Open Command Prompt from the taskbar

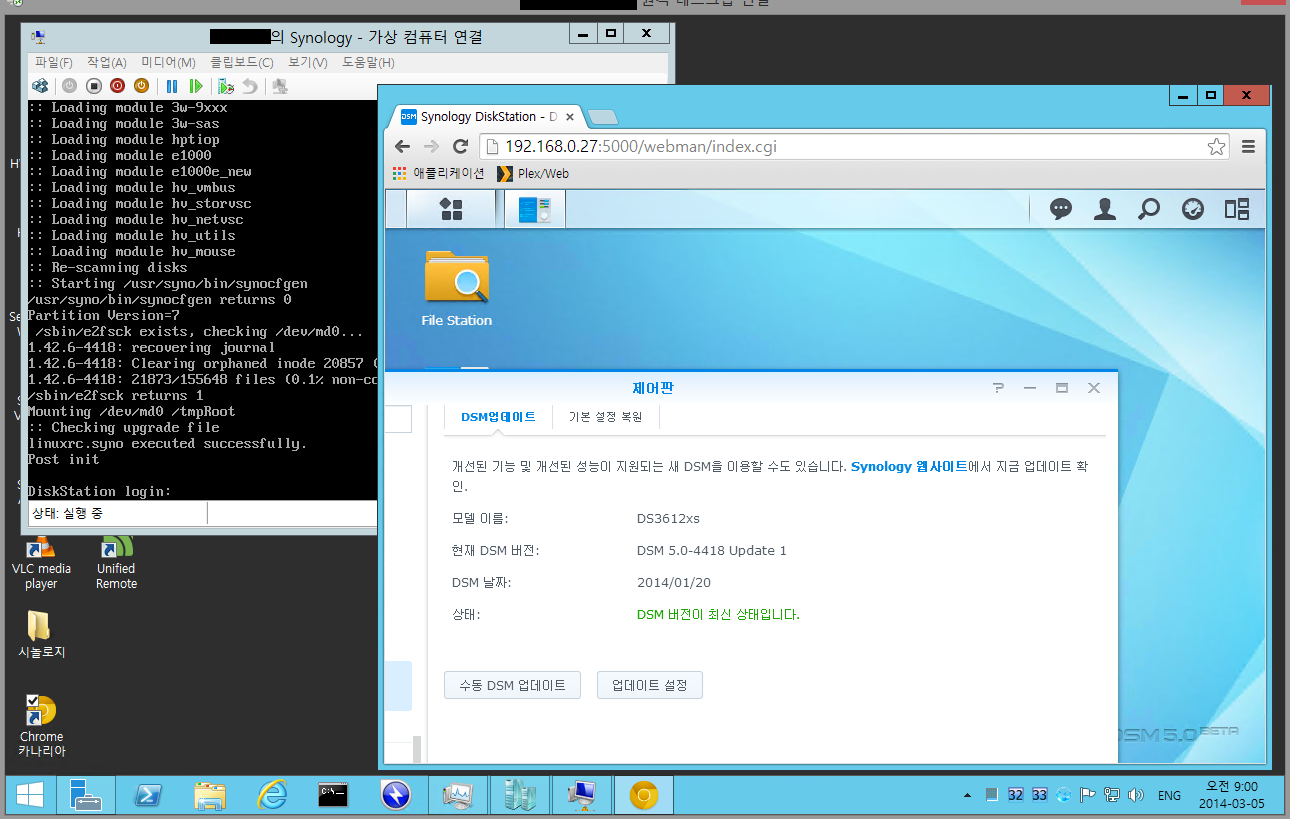pyautogui.click(x=333, y=796)
